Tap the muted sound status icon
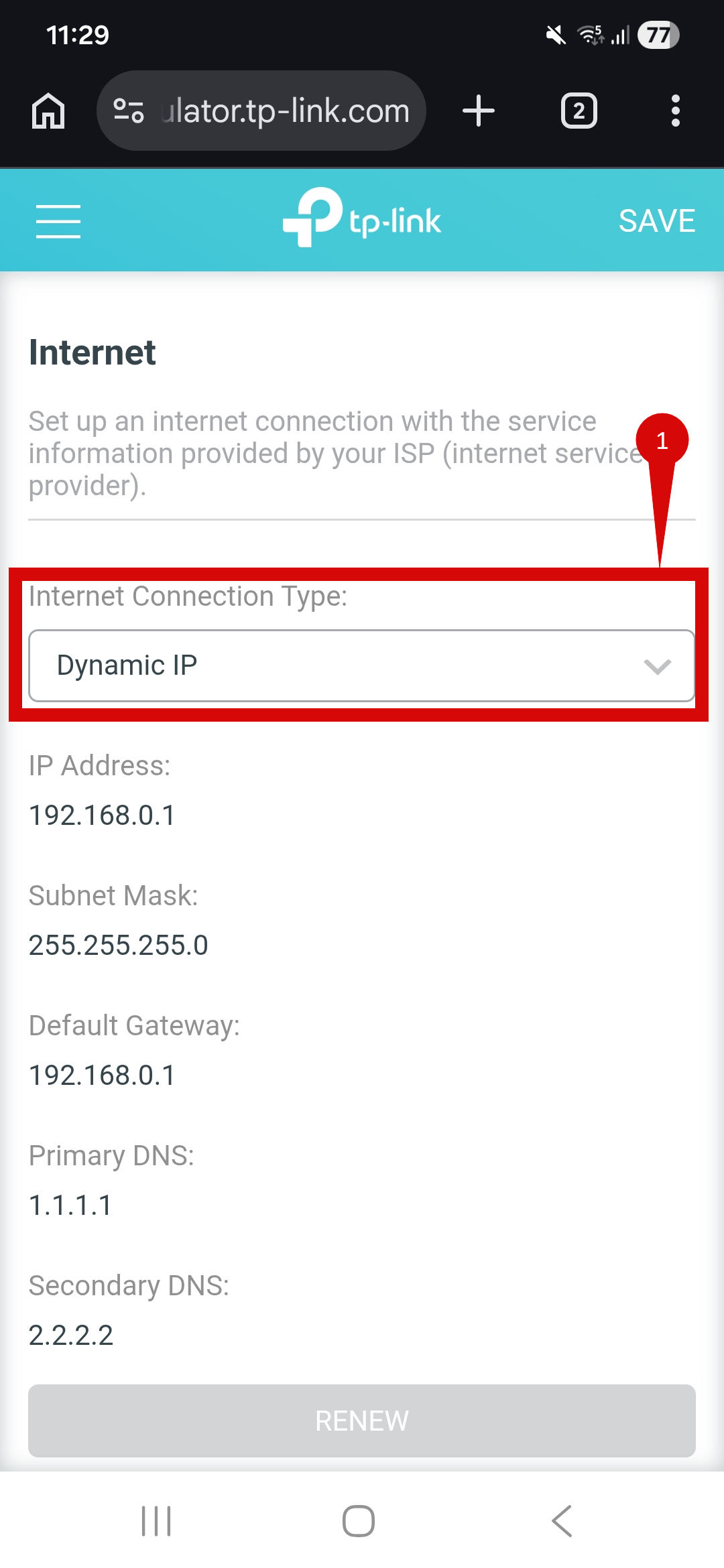Image resolution: width=724 pixels, height=1568 pixels. click(556, 35)
